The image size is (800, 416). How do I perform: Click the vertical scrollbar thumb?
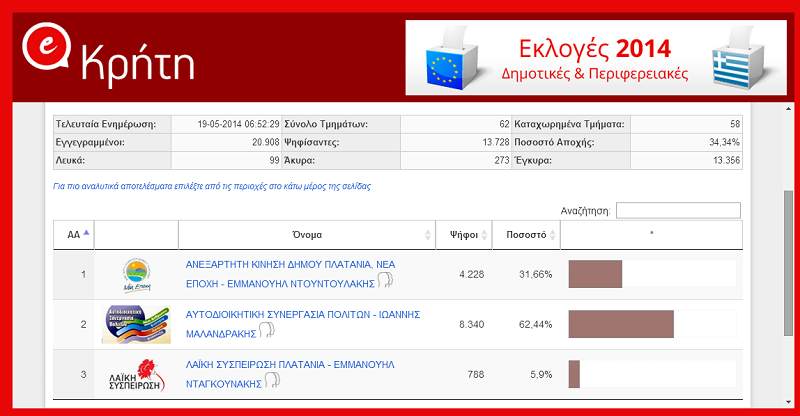click(x=788, y=263)
